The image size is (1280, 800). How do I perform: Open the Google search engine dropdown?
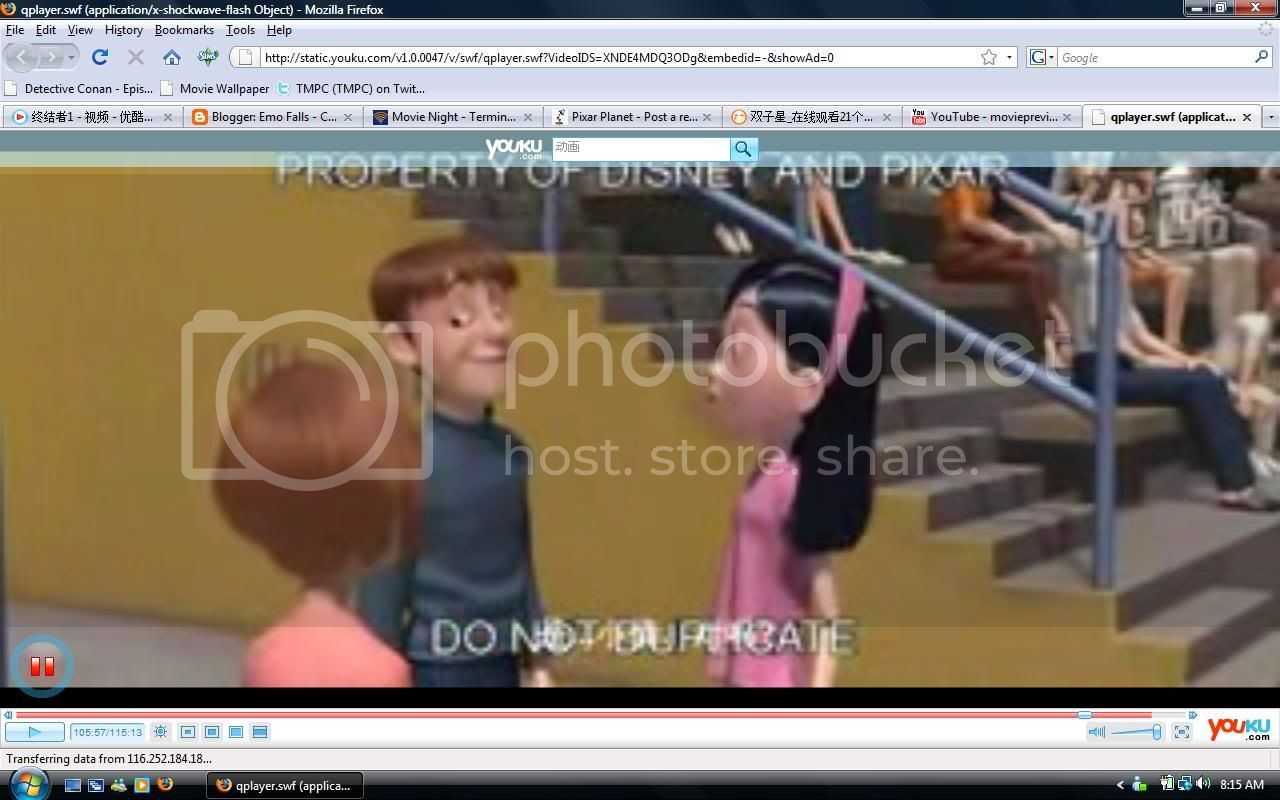click(x=1041, y=57)
